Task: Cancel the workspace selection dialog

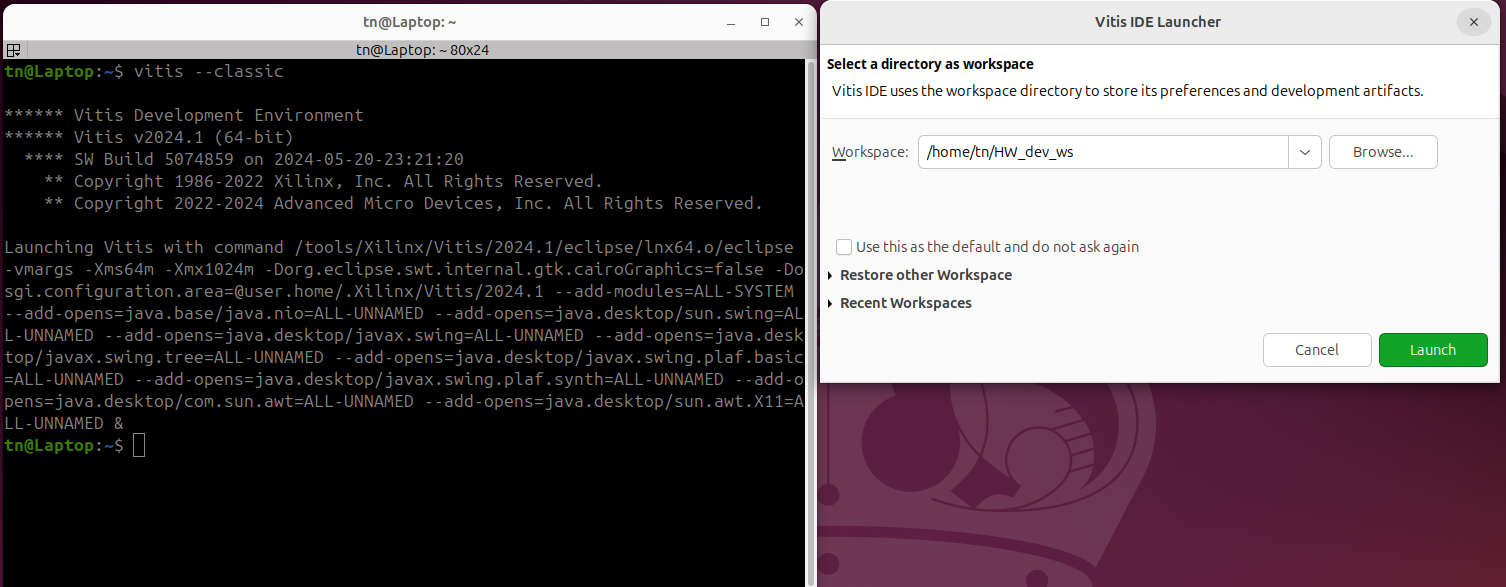Action: [x=1316, y=350]
